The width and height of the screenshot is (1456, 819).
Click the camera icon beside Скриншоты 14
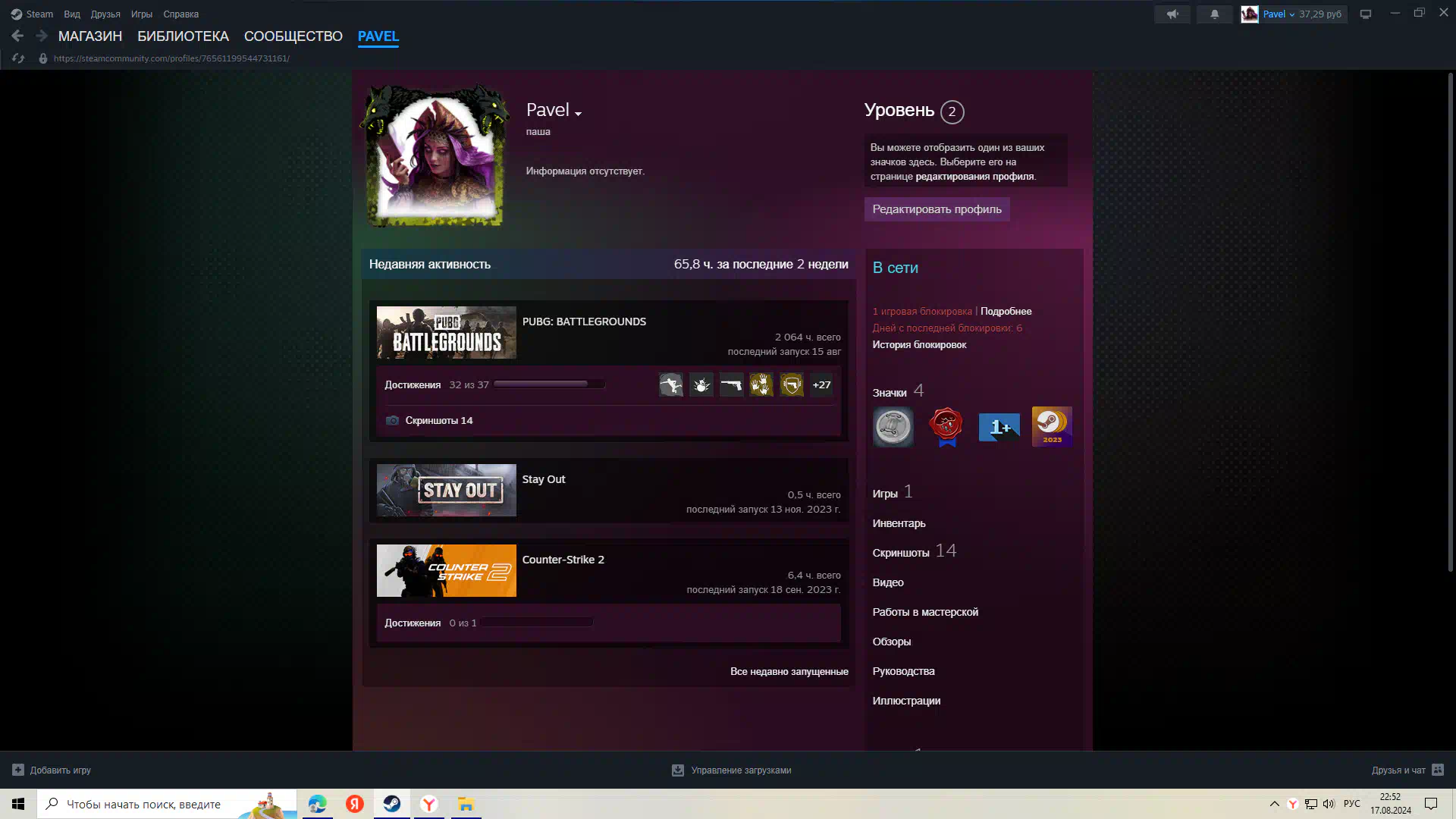click(392, 420)
